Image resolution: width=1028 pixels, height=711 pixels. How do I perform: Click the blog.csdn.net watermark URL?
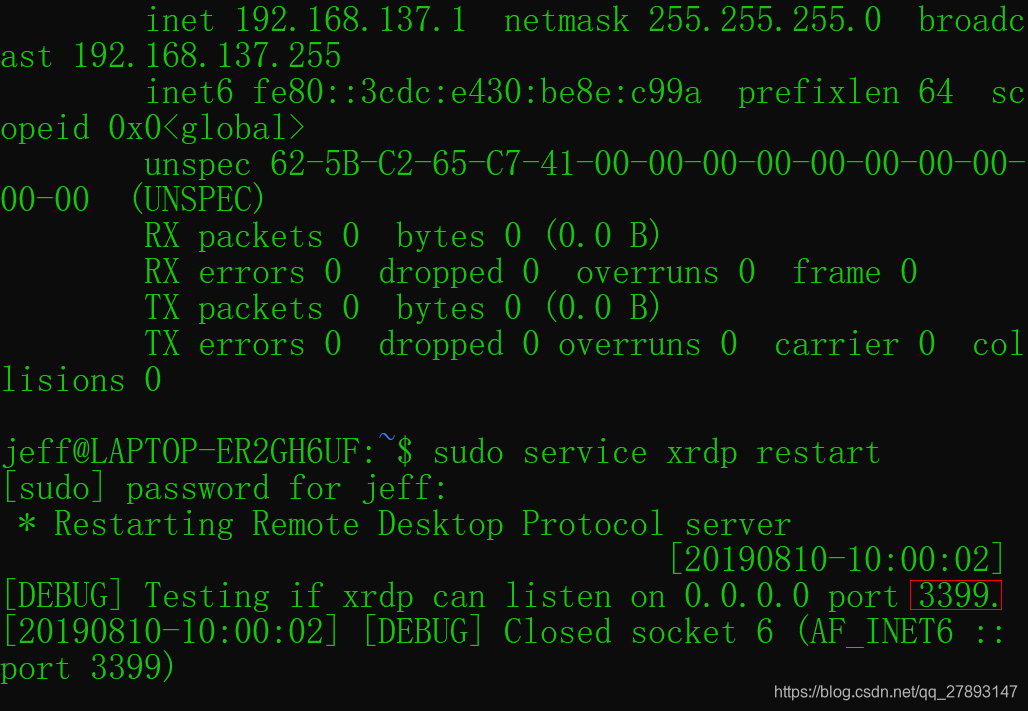coord(895,692)
